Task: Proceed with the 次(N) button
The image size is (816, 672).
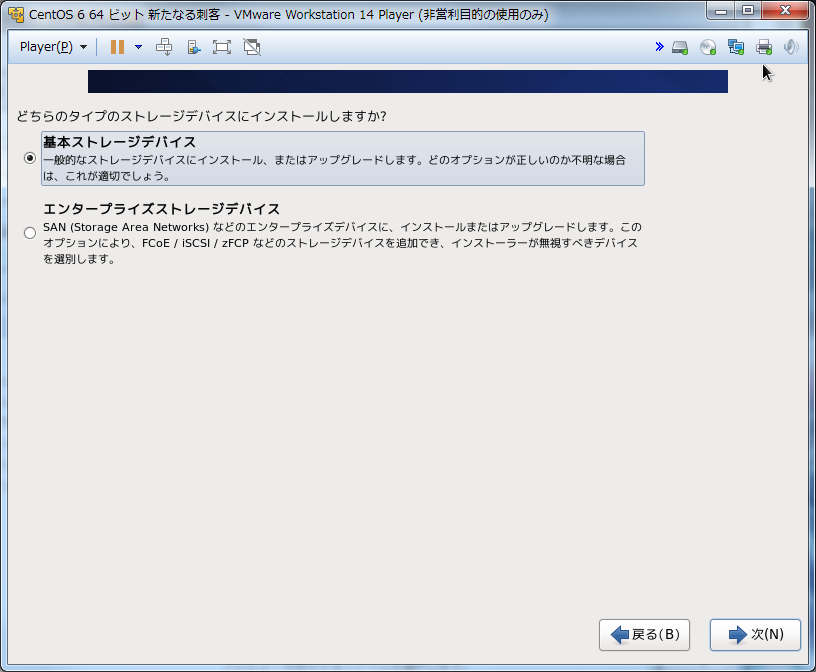Action: point(755,635)
